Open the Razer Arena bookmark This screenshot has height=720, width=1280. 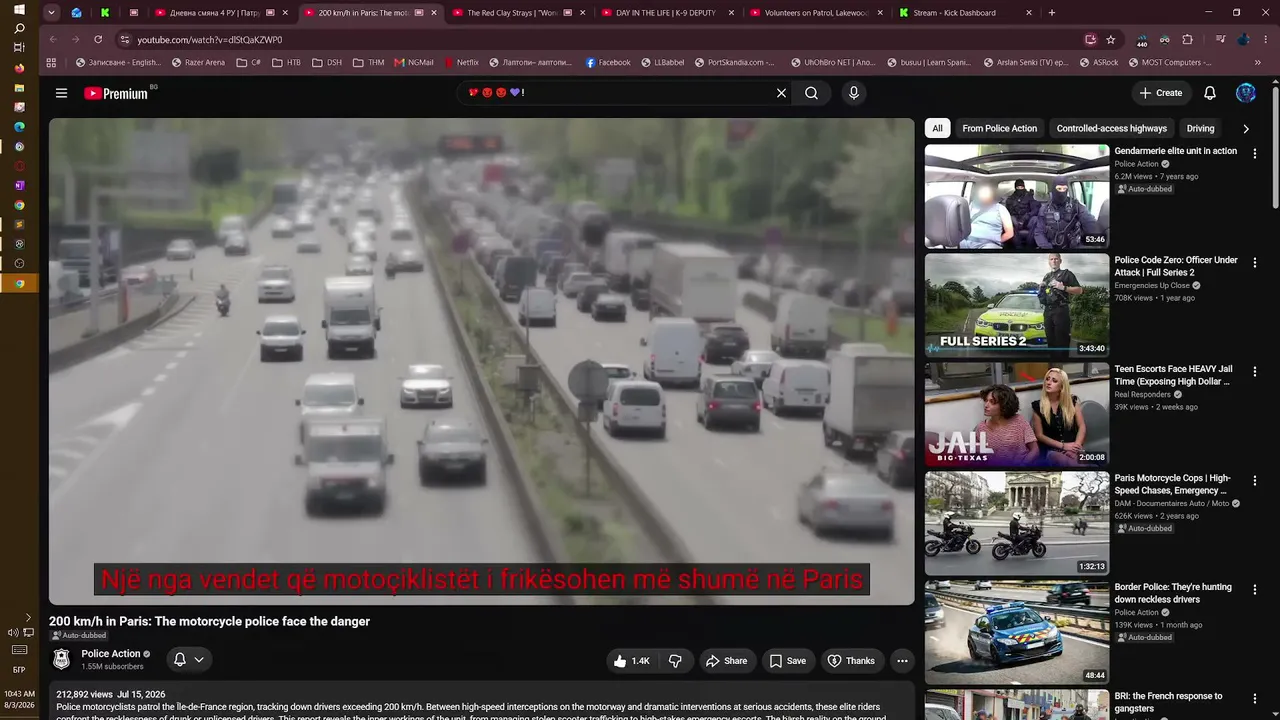pyautogui.click(x=198, y=62)
